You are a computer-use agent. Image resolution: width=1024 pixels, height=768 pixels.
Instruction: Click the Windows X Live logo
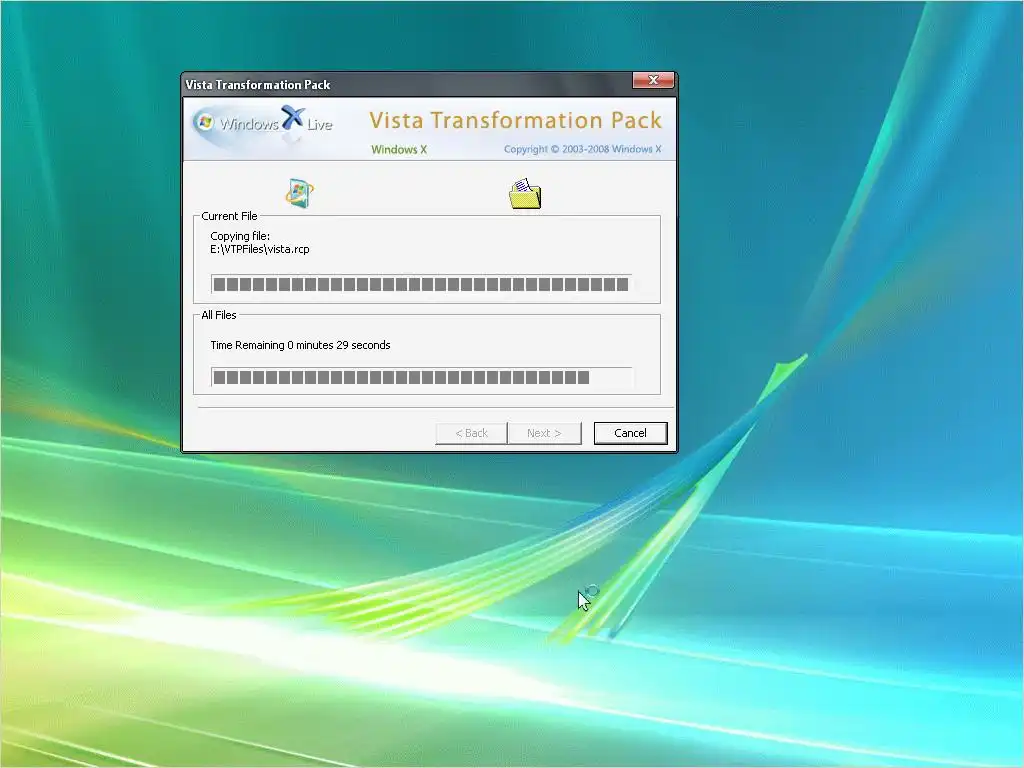pos(263,123)
